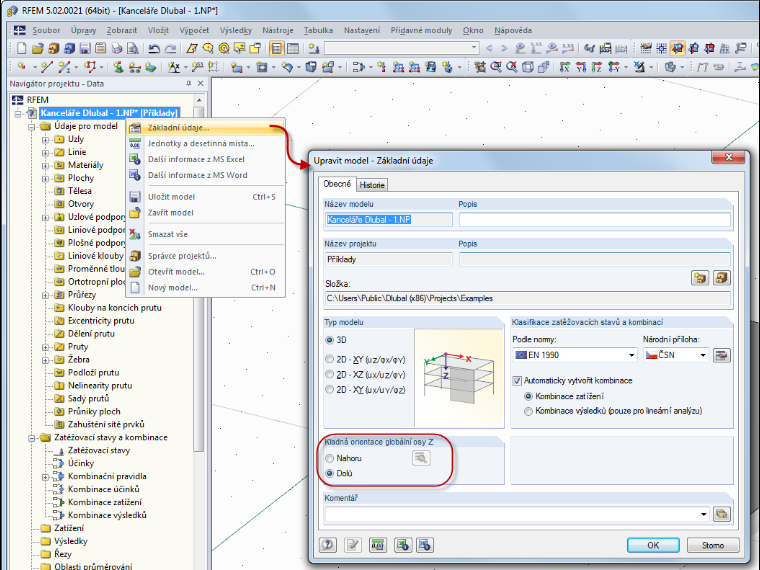Click the MS Word info icon in dialog footer
760x570 pixels.
click(x=425, y=545)
